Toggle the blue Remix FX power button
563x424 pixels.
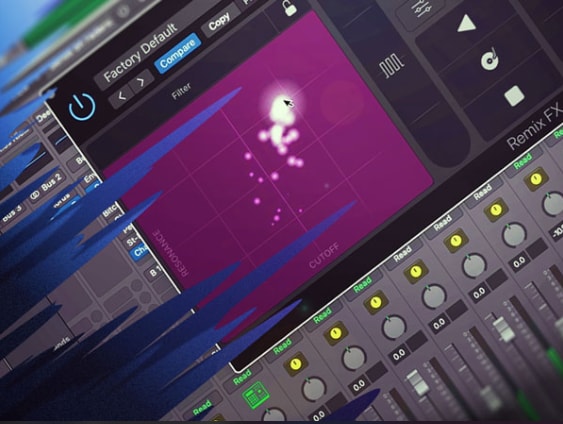pos(82,106)
